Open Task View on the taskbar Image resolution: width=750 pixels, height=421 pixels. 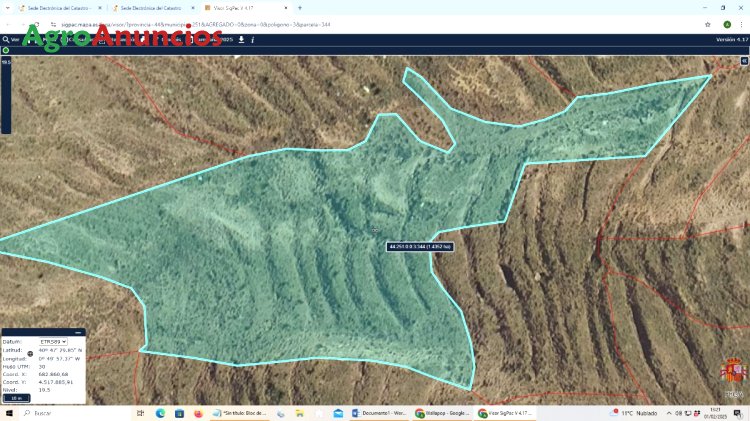tap(140, 413)
